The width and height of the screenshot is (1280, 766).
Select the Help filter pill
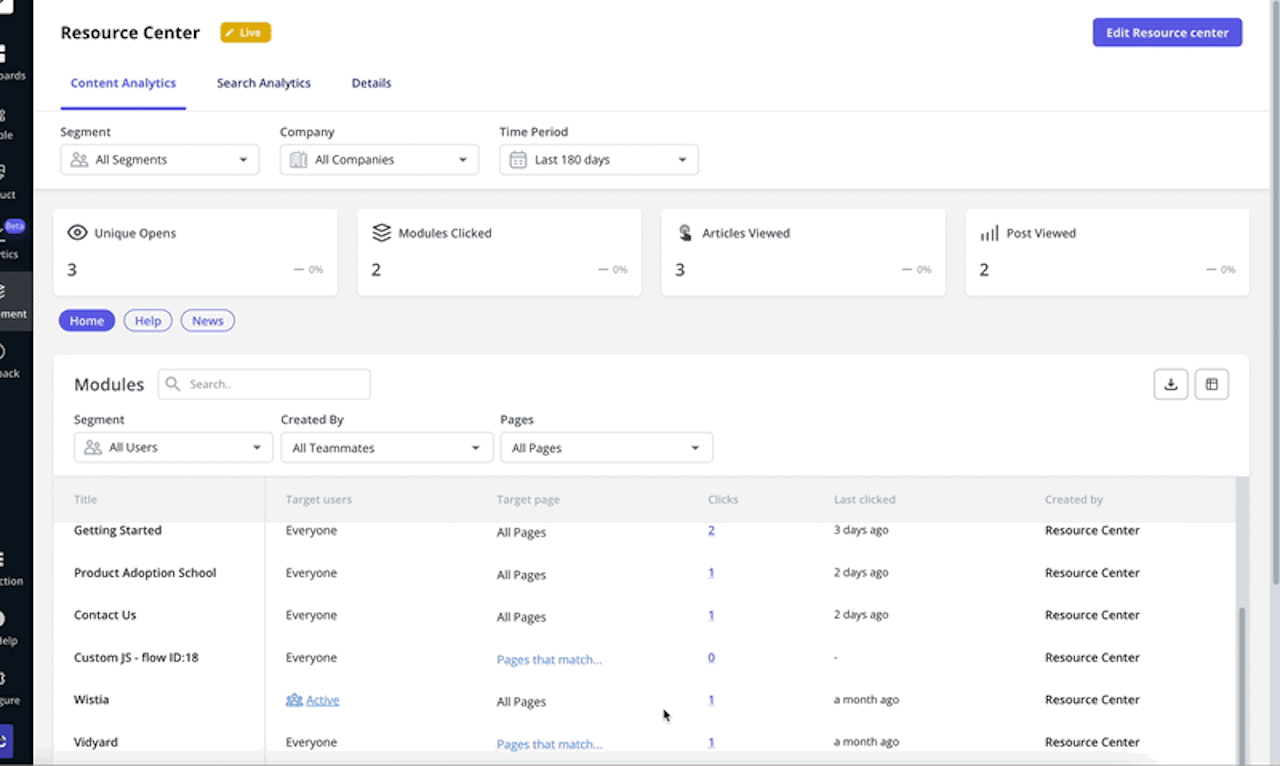point(148,321)
